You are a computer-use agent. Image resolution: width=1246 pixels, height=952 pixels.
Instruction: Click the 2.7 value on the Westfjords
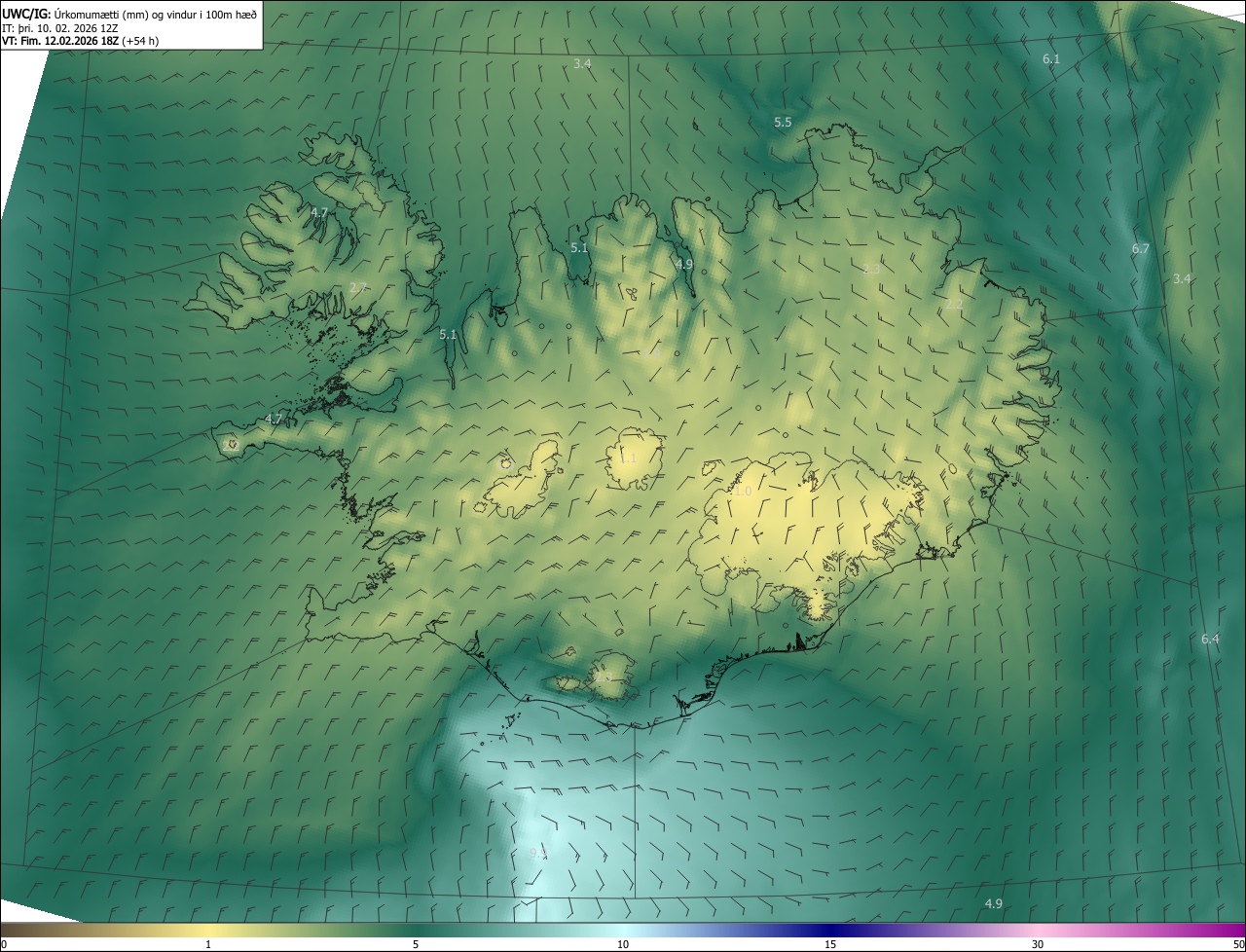(357, 287)
